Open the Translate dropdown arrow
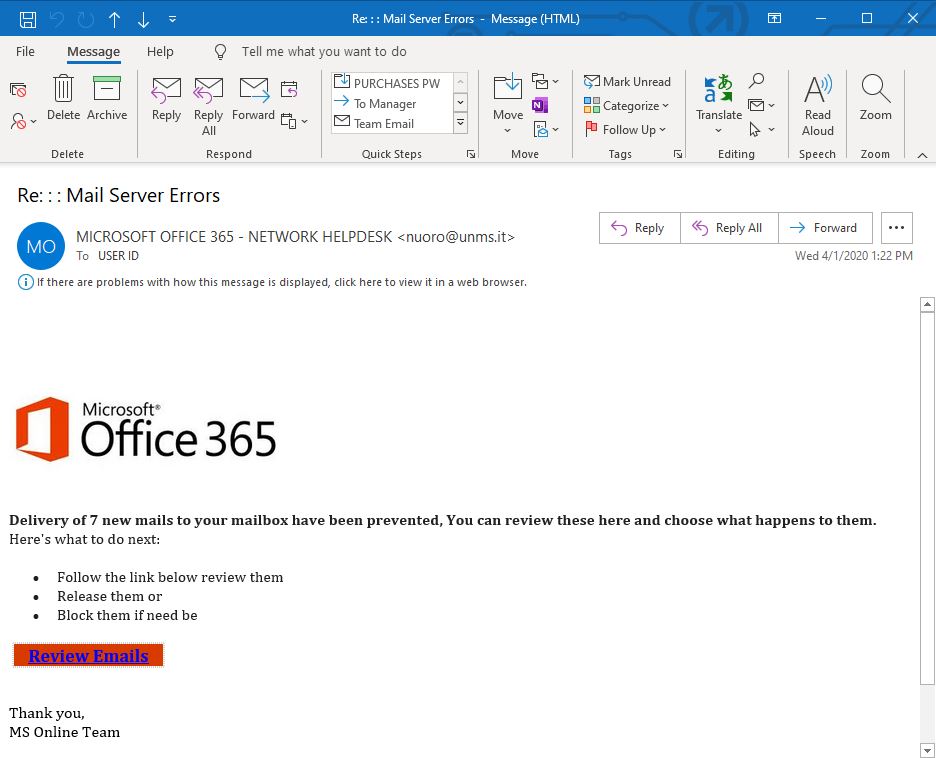Image resolution: width=936 pixels, height=758 pixels. pos(718,130)
